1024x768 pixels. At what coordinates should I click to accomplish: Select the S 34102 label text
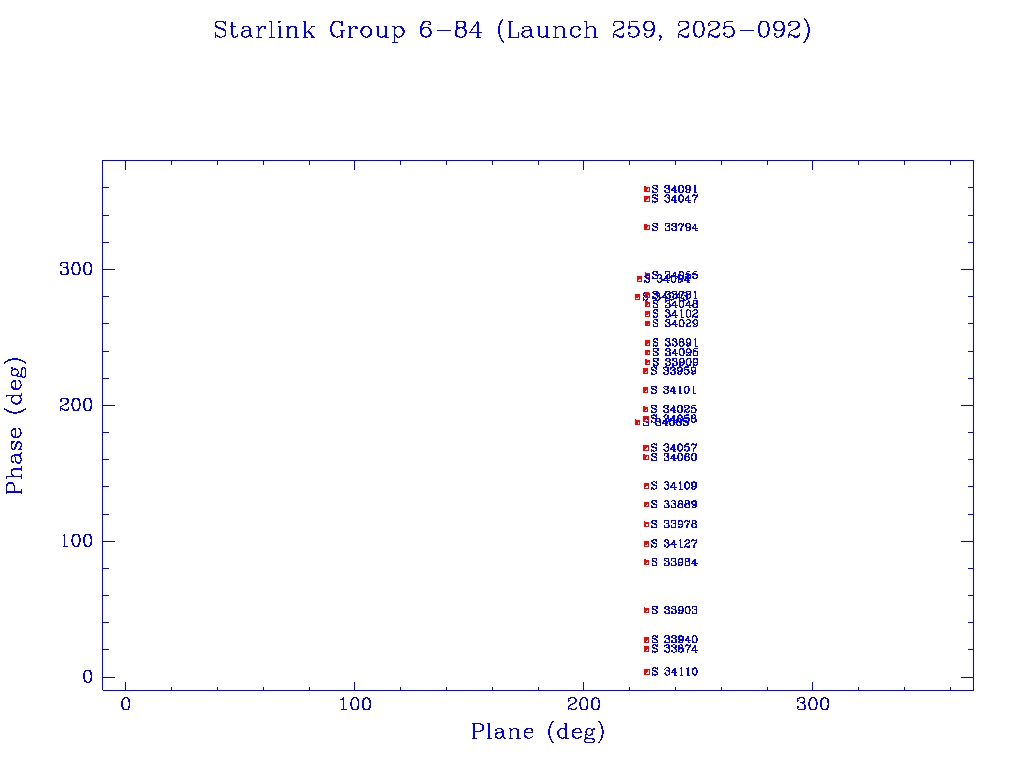point(676,314)
